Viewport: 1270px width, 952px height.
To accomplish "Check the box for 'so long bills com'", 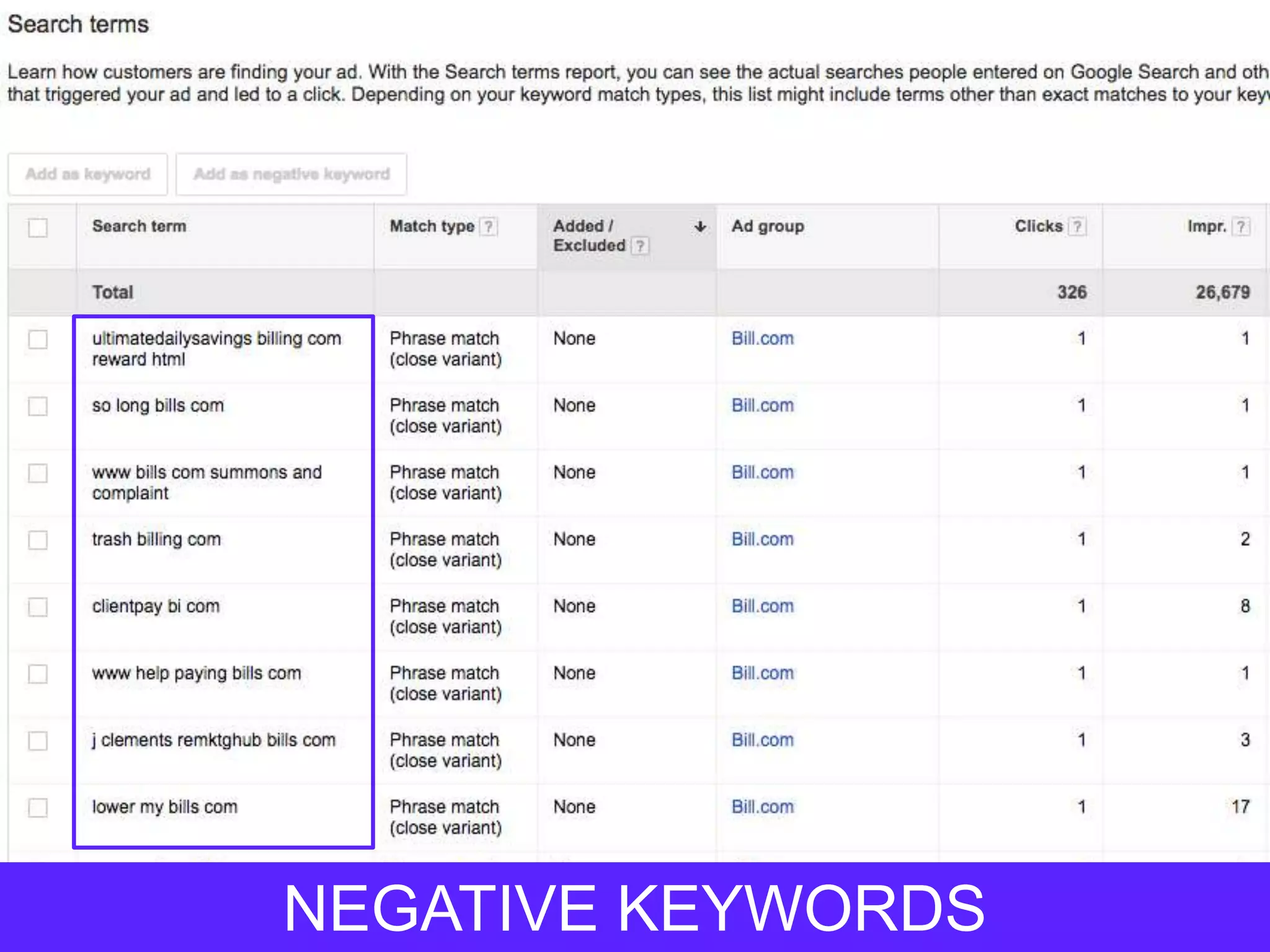I will pos(38,406).
